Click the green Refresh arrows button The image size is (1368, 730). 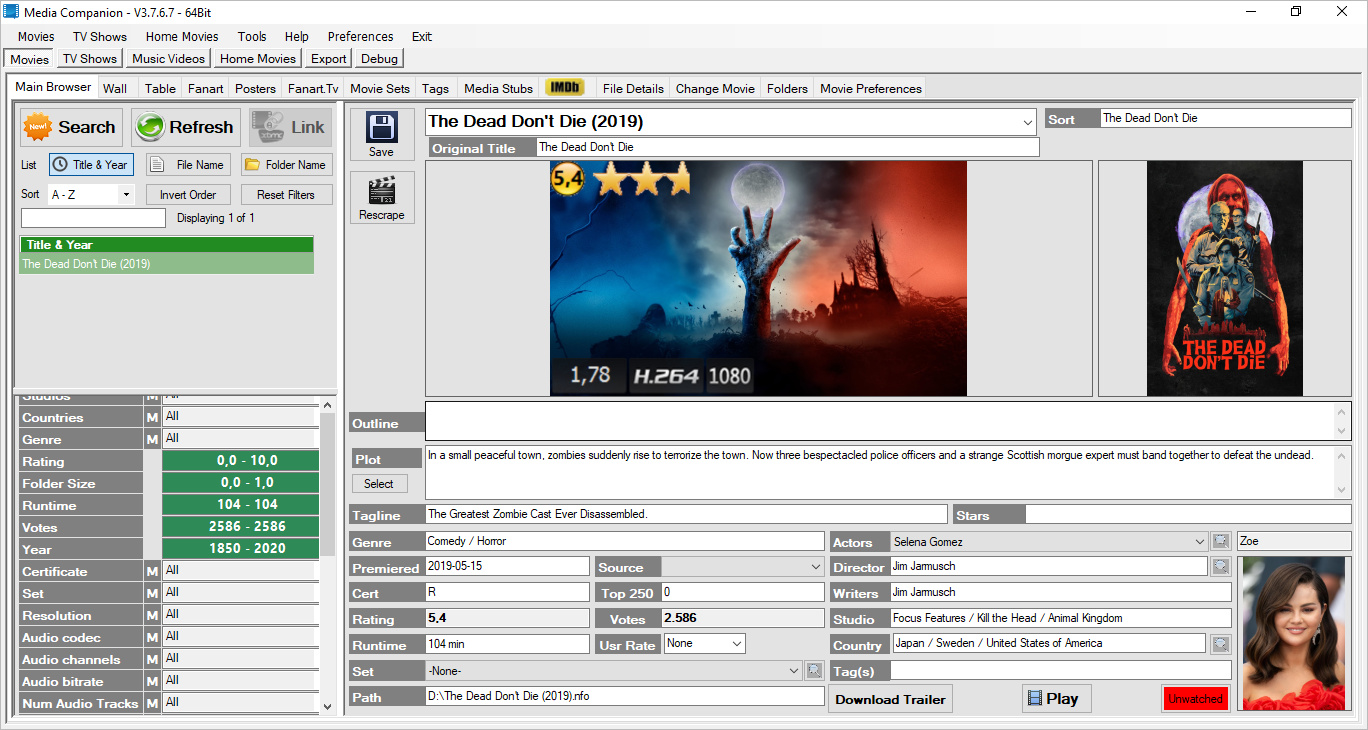(186, 127)
